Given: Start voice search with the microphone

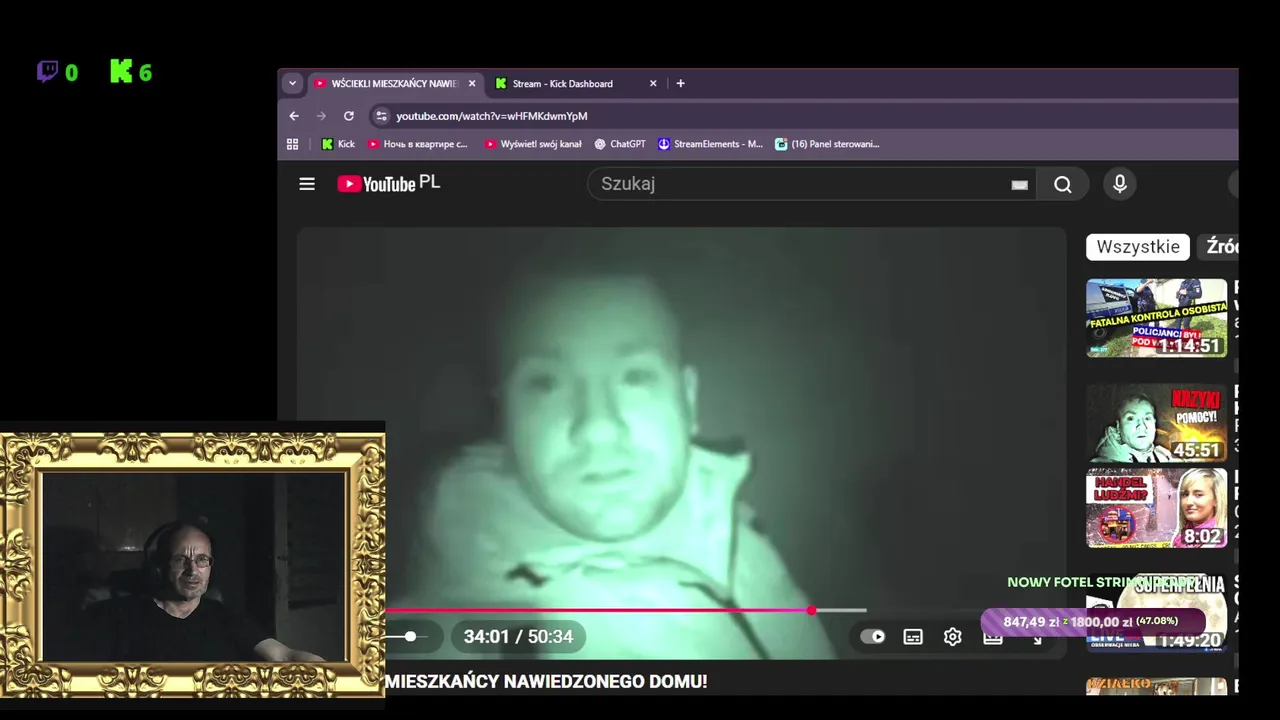Looking at the screenshot, I should [1120, 184].
